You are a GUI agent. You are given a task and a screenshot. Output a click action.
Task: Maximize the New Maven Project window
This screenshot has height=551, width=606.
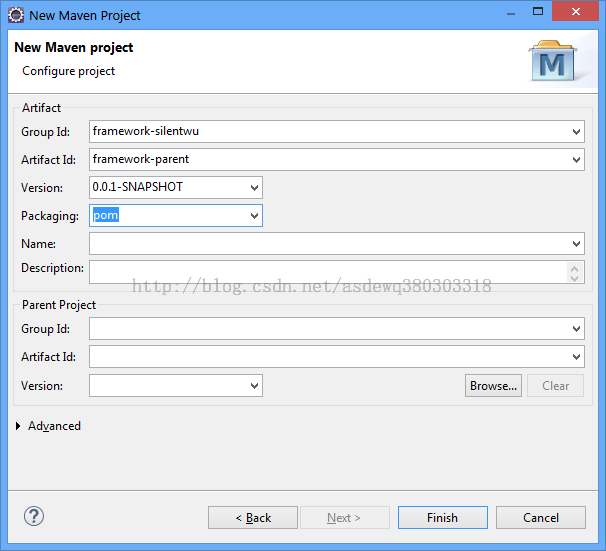pos(538,12)
